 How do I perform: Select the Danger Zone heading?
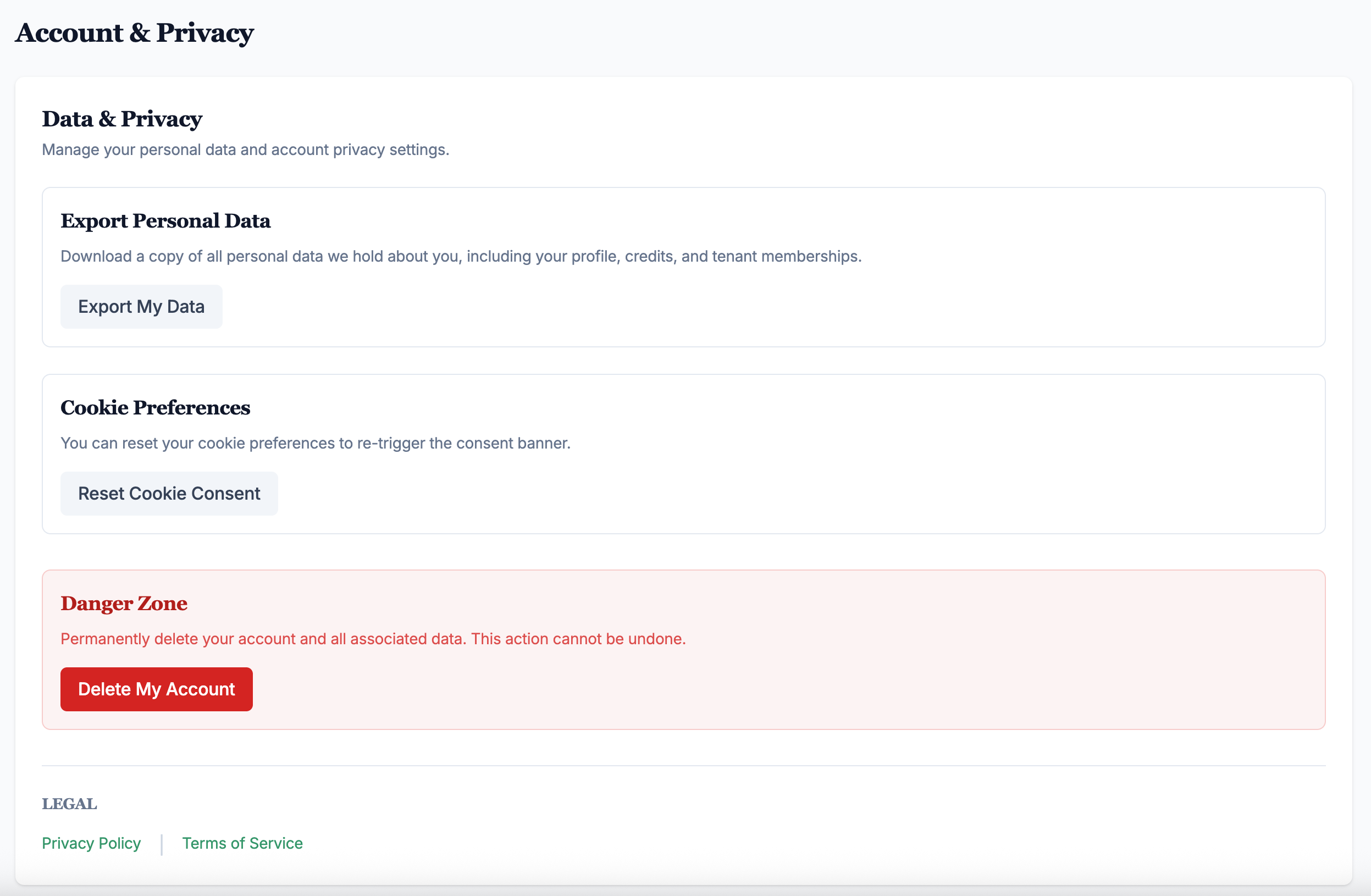124,603
